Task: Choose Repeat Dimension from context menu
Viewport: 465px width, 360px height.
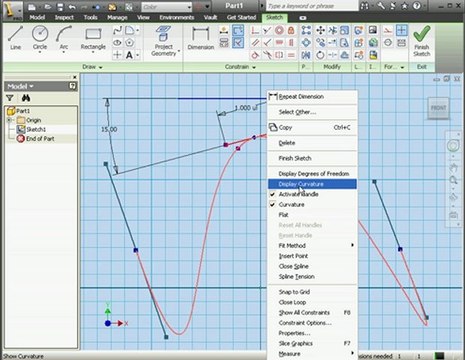Action: tap(312, 97)
